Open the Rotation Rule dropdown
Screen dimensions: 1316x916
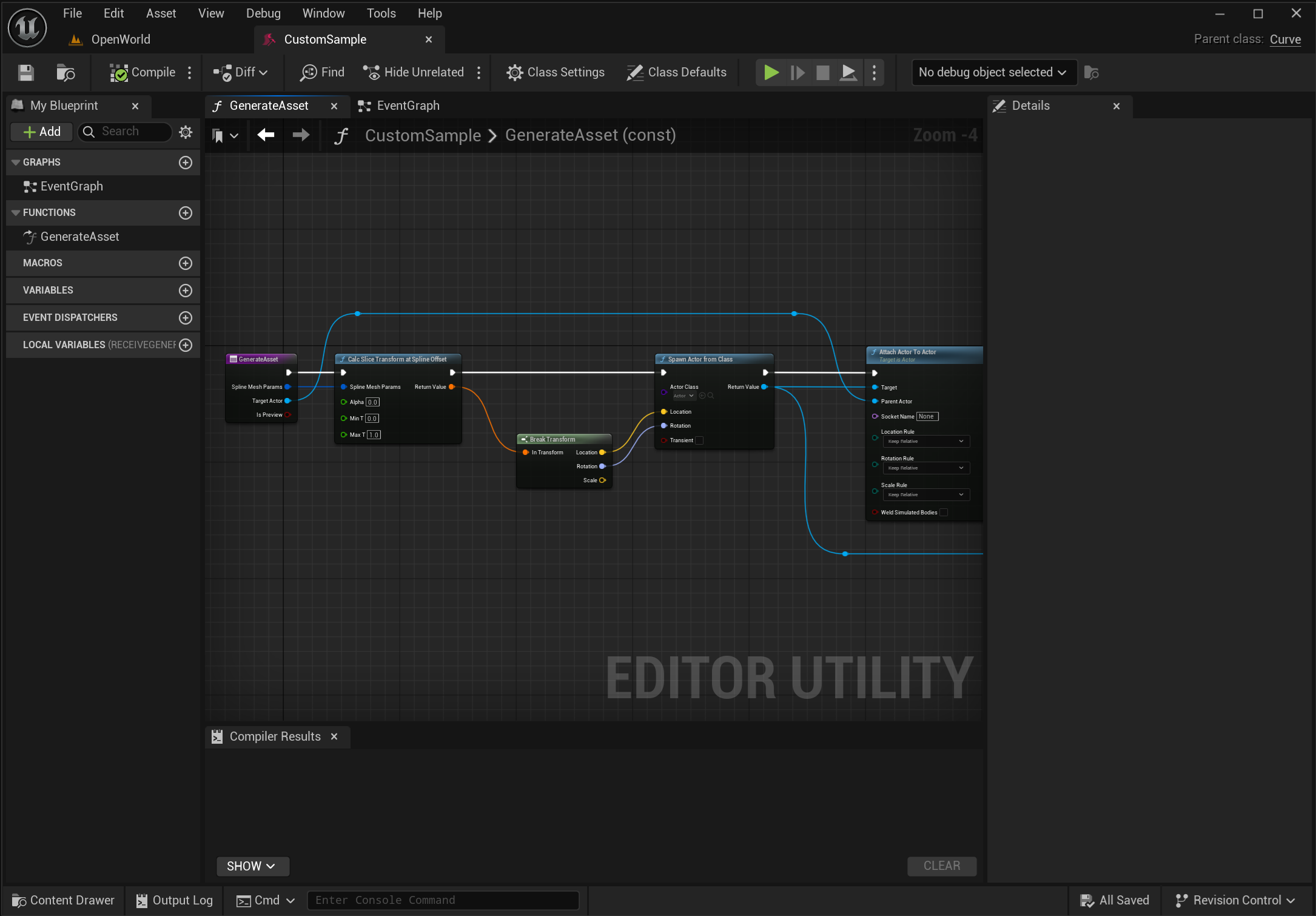tap(926, 468)
